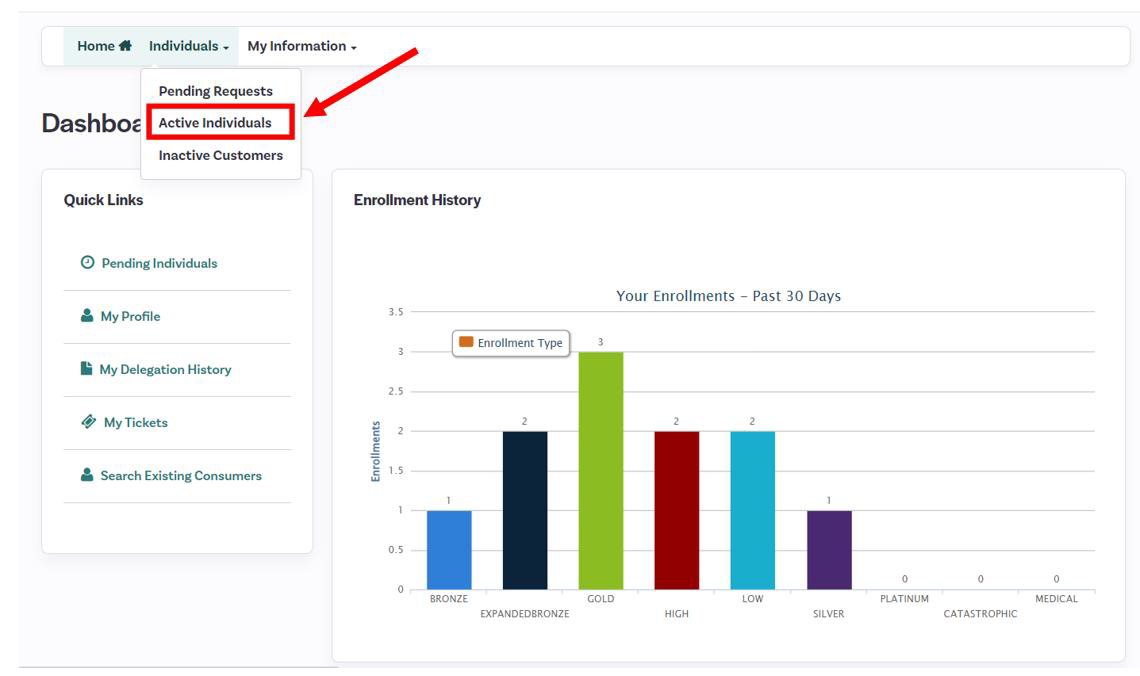This screenshot has width=1140, height=676.
Task: Click the purple SILVER enrollment bar
Action: 828,550
